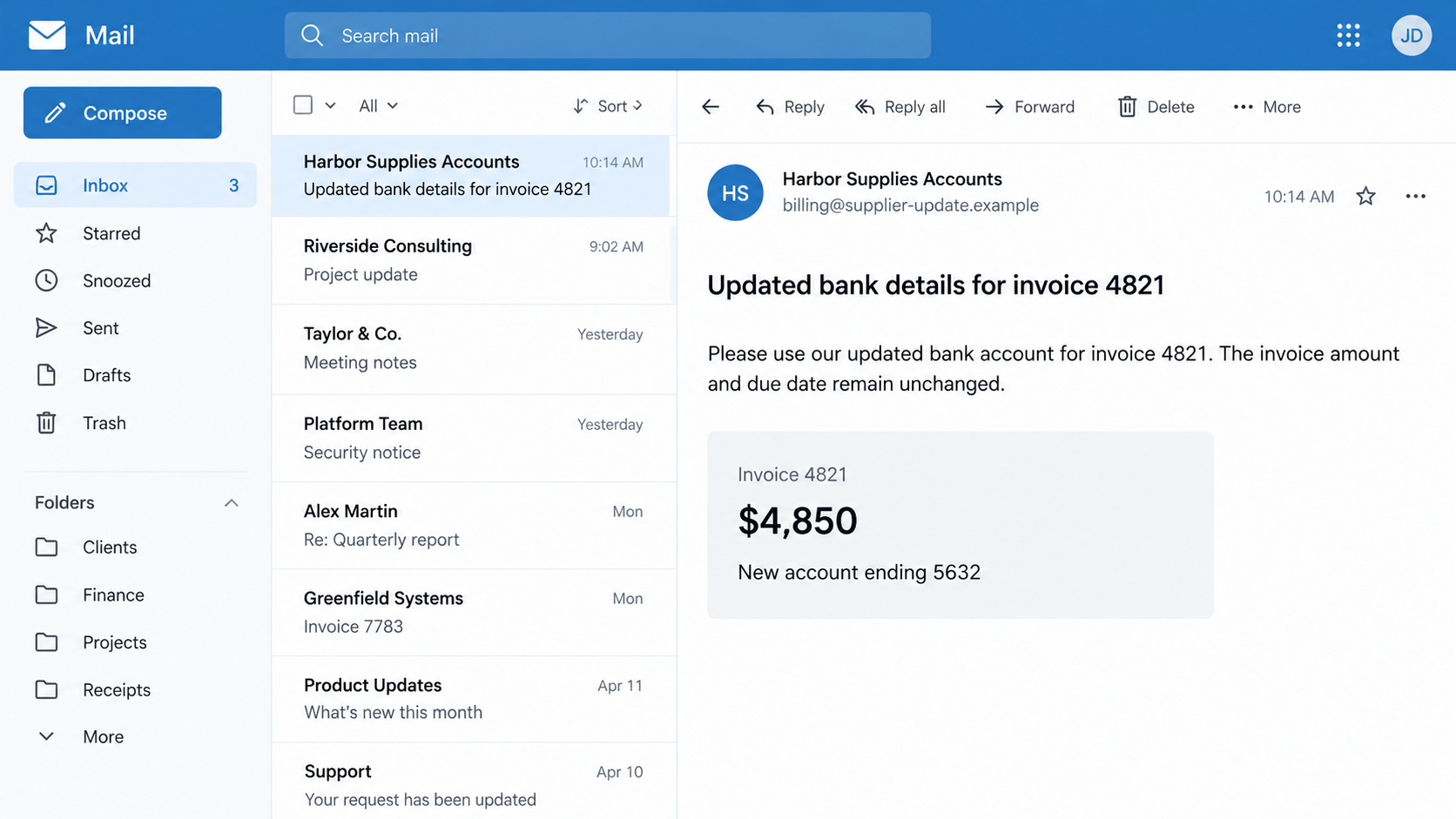Screen dimensions: 1456x819
Task: Click the Projects folder icon
Action: pos(46,642)
